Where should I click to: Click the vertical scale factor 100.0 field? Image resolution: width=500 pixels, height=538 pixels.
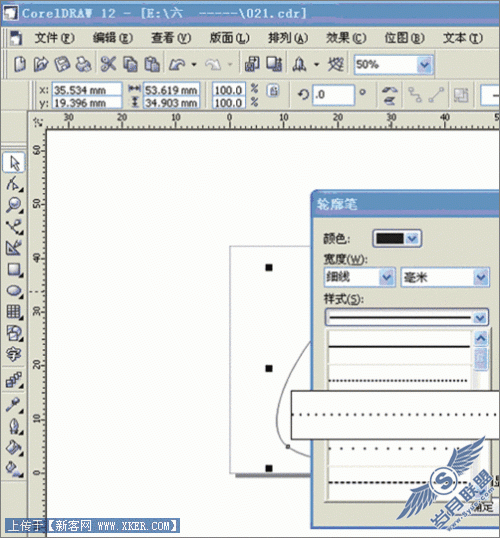tap(229, 103)
